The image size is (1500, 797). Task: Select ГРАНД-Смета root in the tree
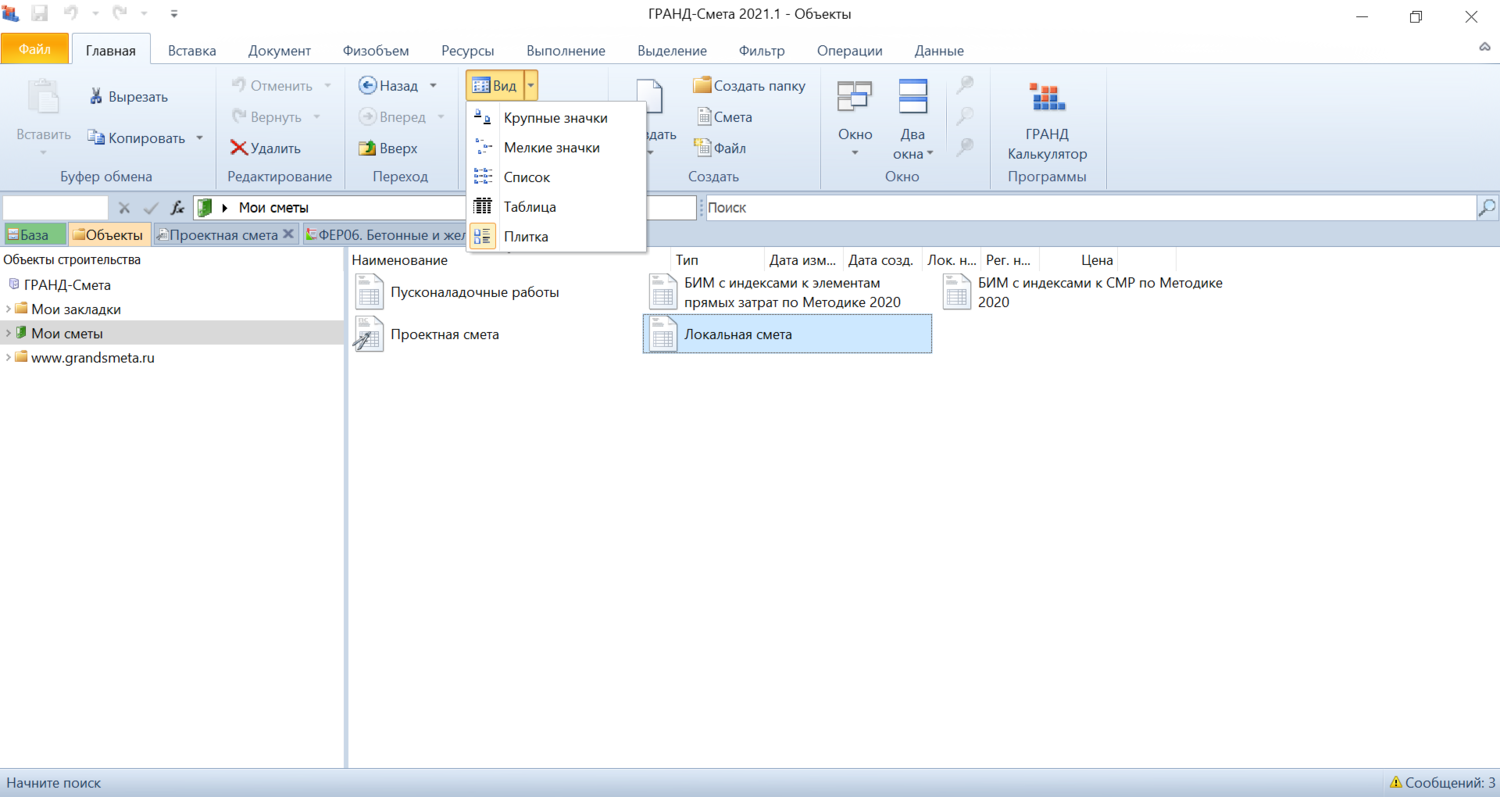[67, 285]
